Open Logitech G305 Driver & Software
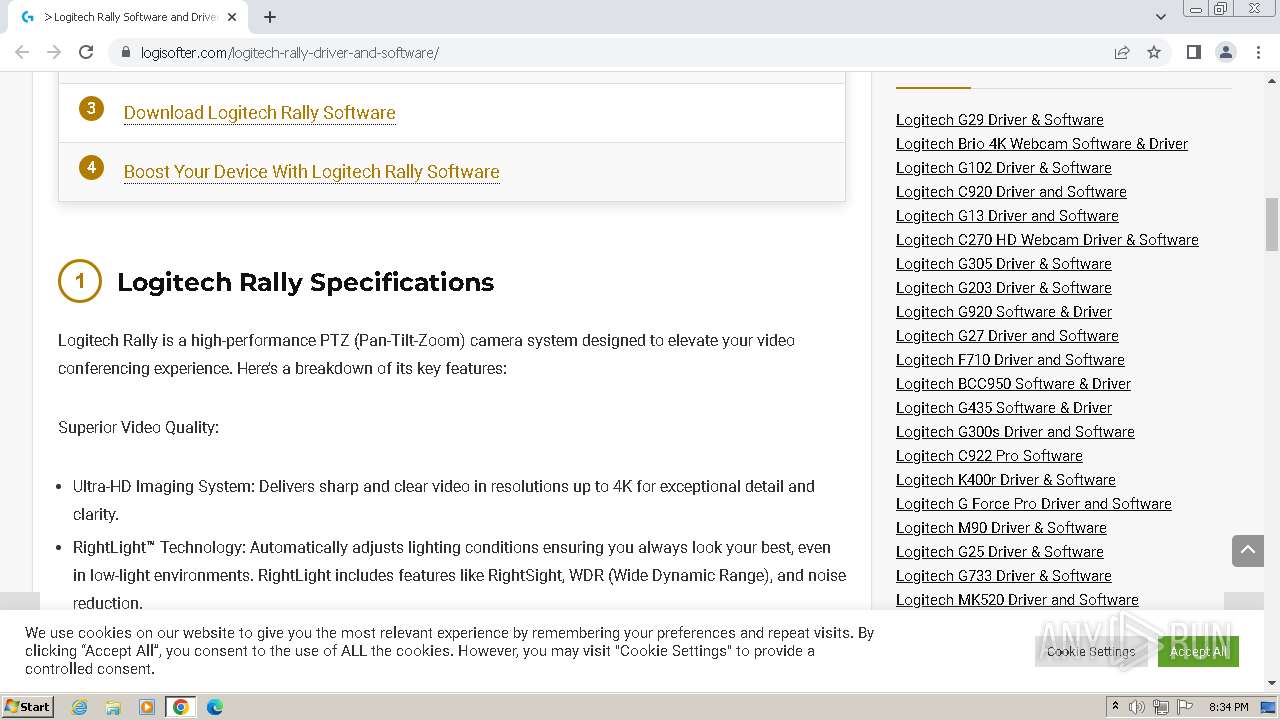The width and height of the screenshot is (1280, 720). pos(1004,263)
